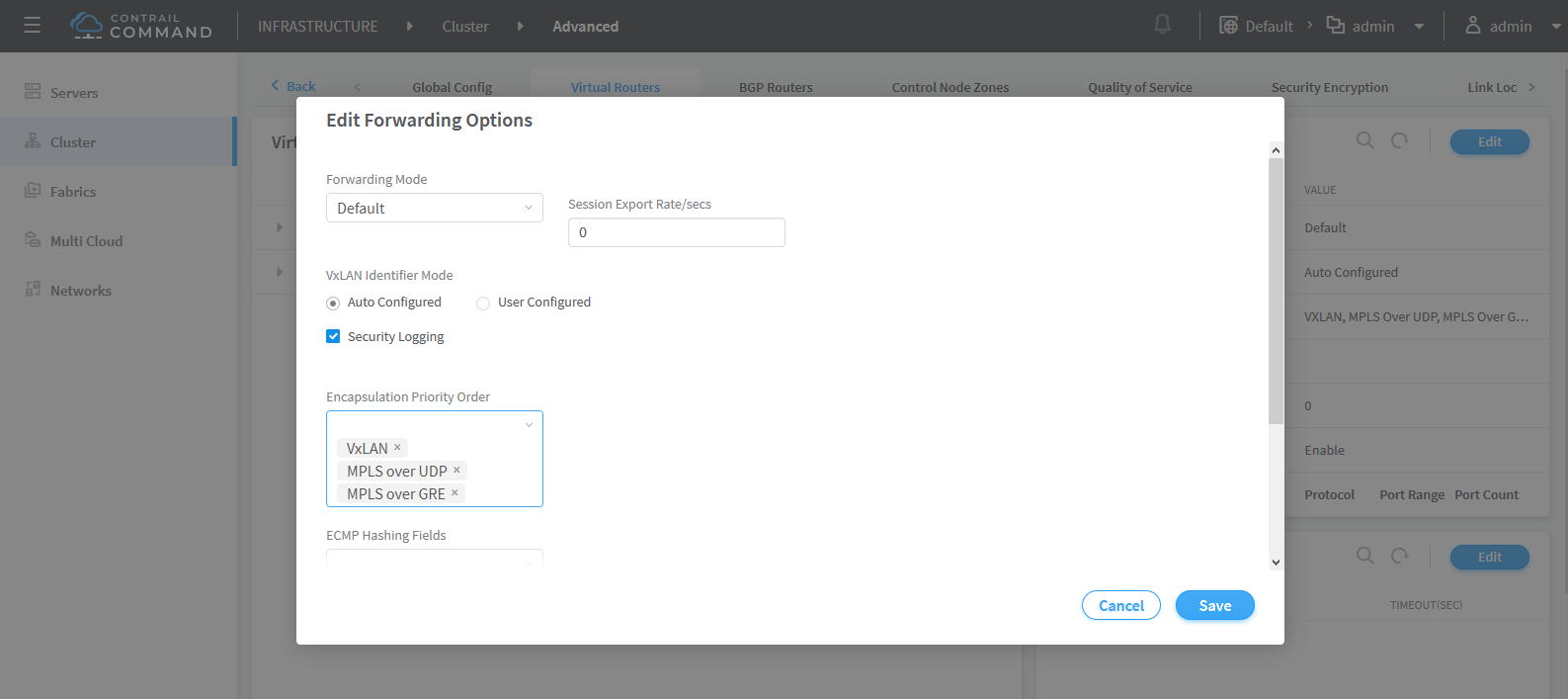Image resolution: width=1568 pixels, height=699 pixels.
Task: Click the Networks sidebar icon
Action: point(33,290)
